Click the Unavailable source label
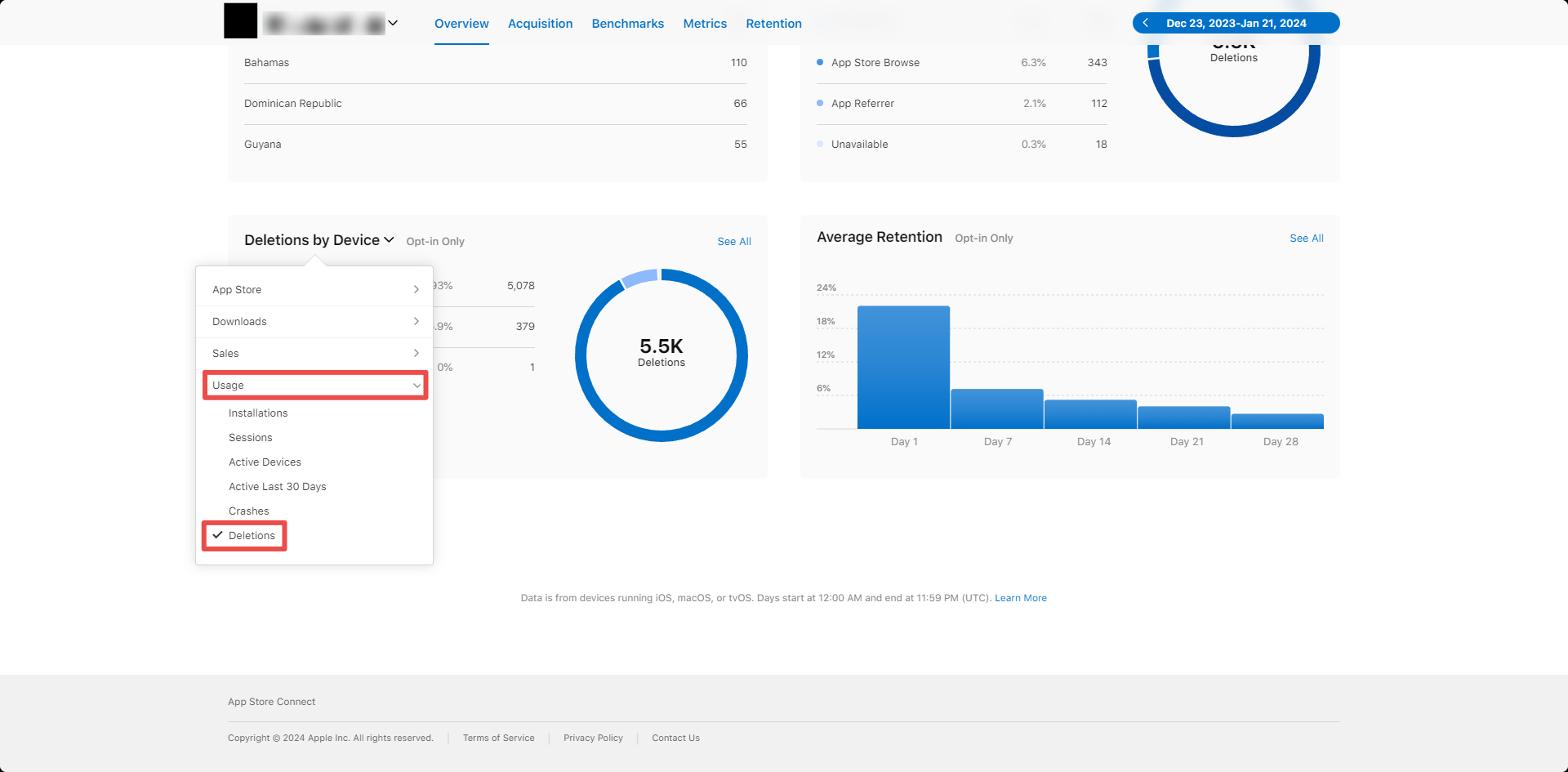Viewport: 1568px width, 772px height. pos(859,145)
